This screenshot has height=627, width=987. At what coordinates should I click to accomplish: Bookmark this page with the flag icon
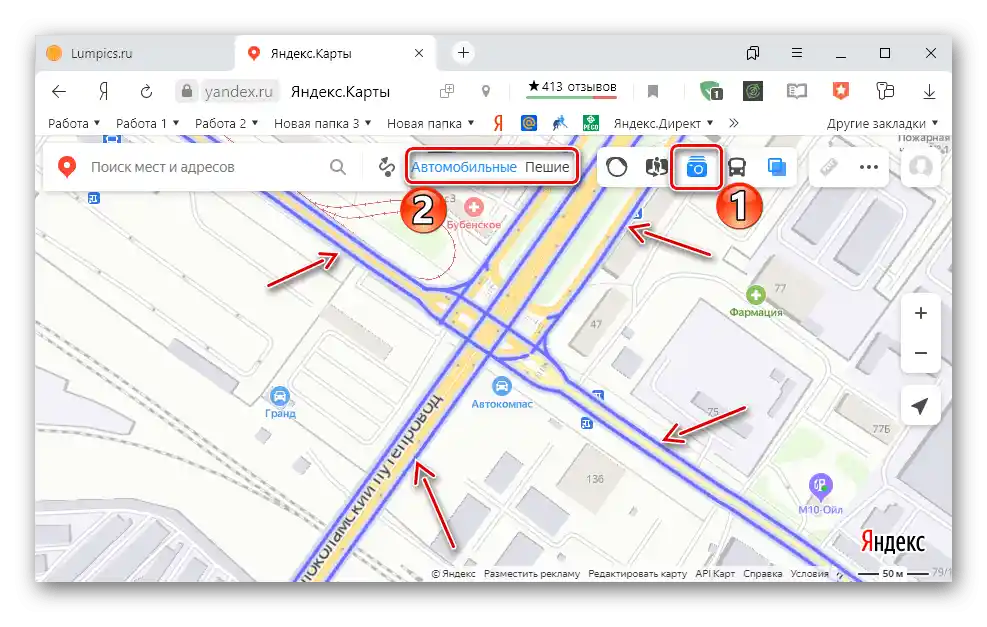[x=653, y=92]
